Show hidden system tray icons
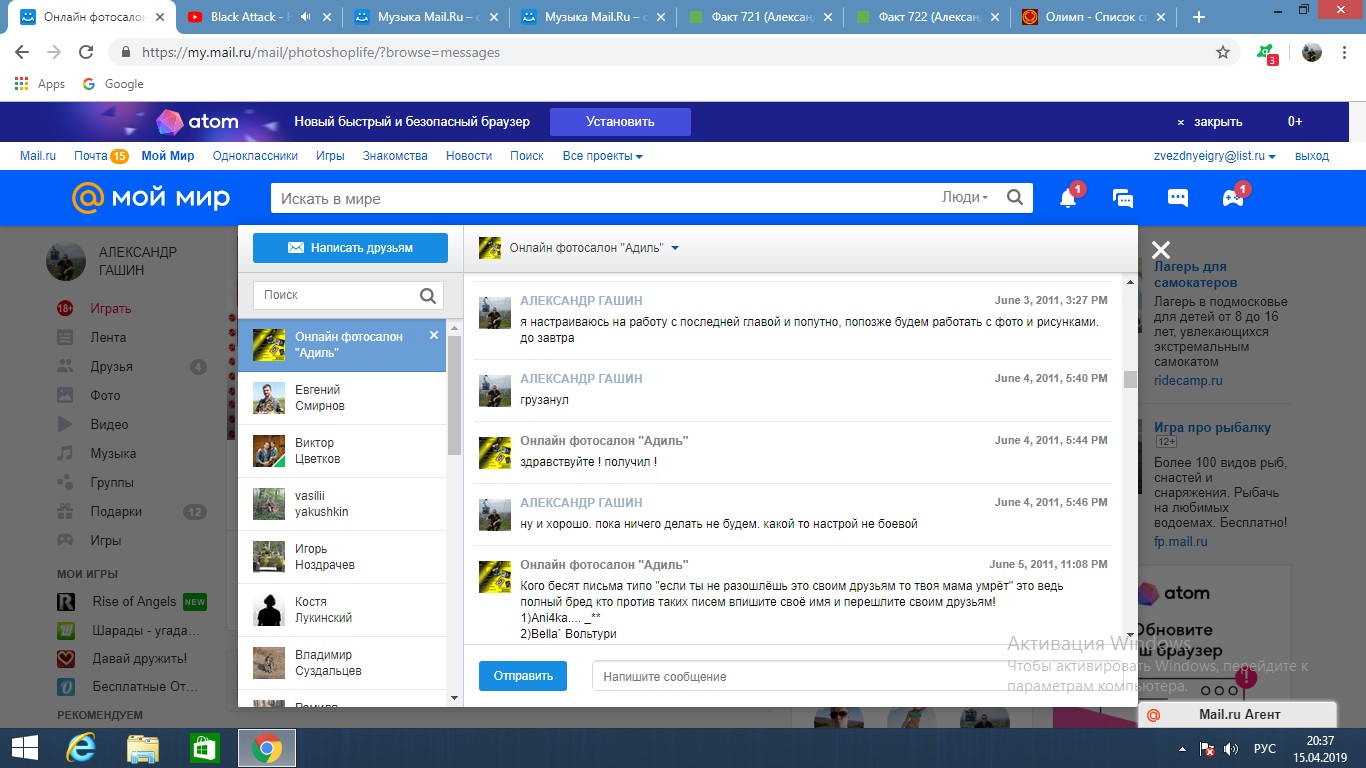The height and width of the screenshot is (768, 1366). pyautogui.click(x=1184, y=749)
